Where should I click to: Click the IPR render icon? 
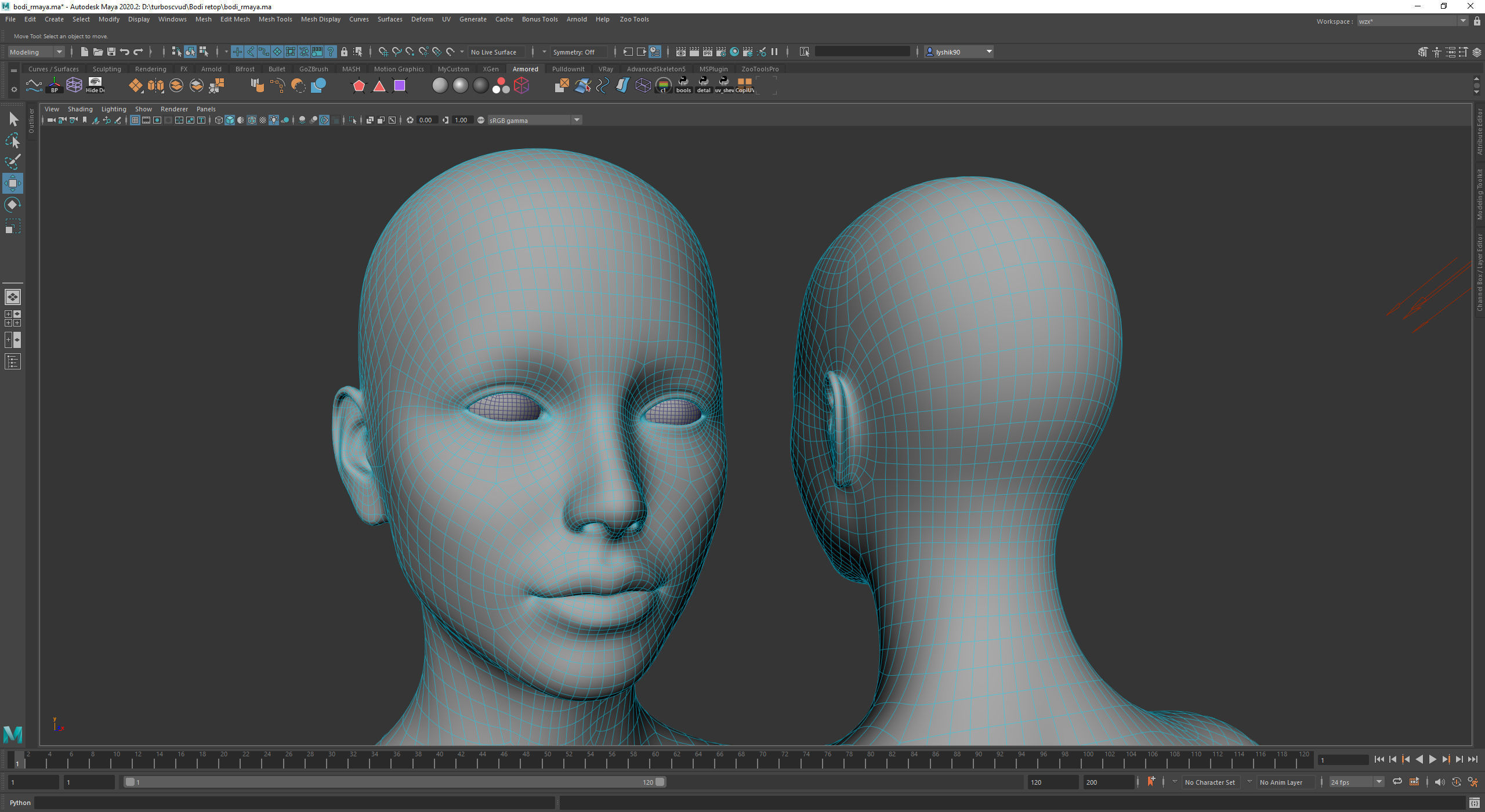tap(708, 52)
